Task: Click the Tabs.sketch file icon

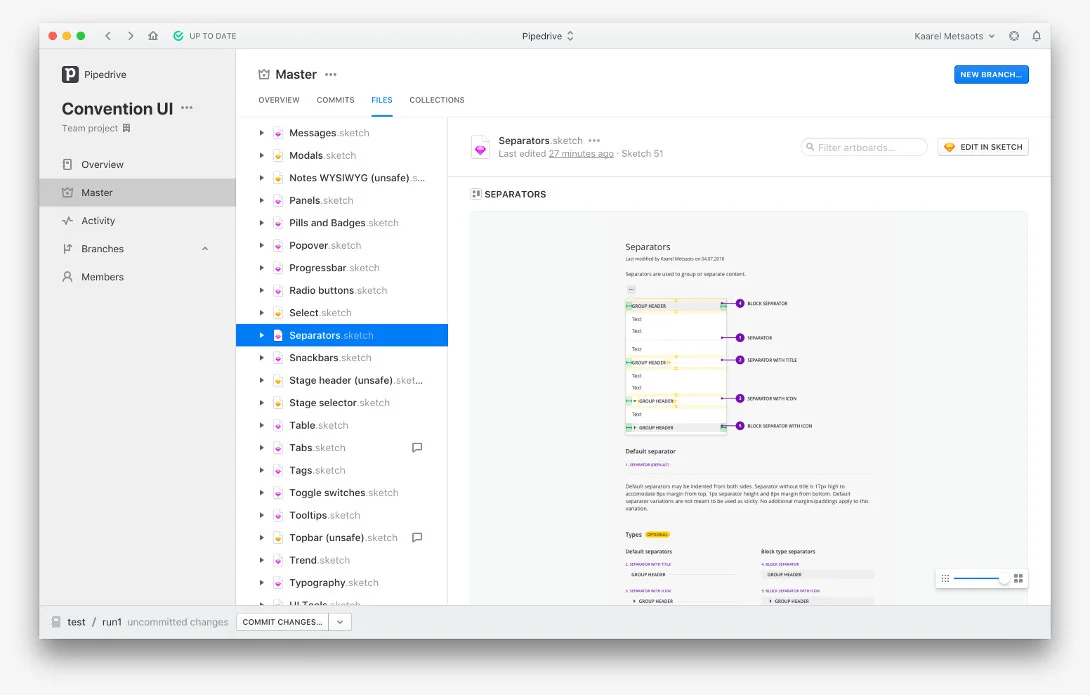Action: (x=278, y=448)
